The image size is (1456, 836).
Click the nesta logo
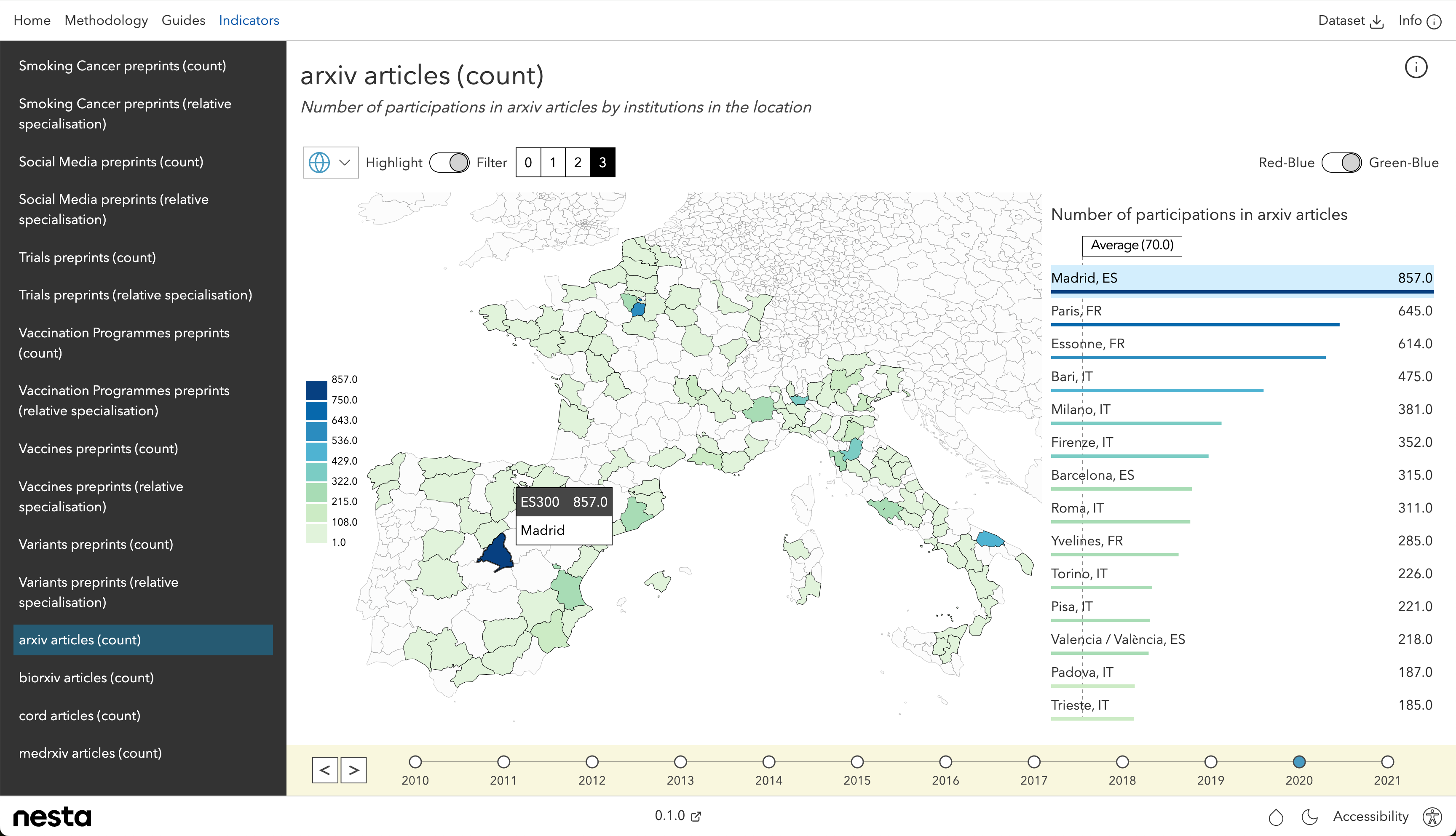pyautogui.click(x=52, y=817)
